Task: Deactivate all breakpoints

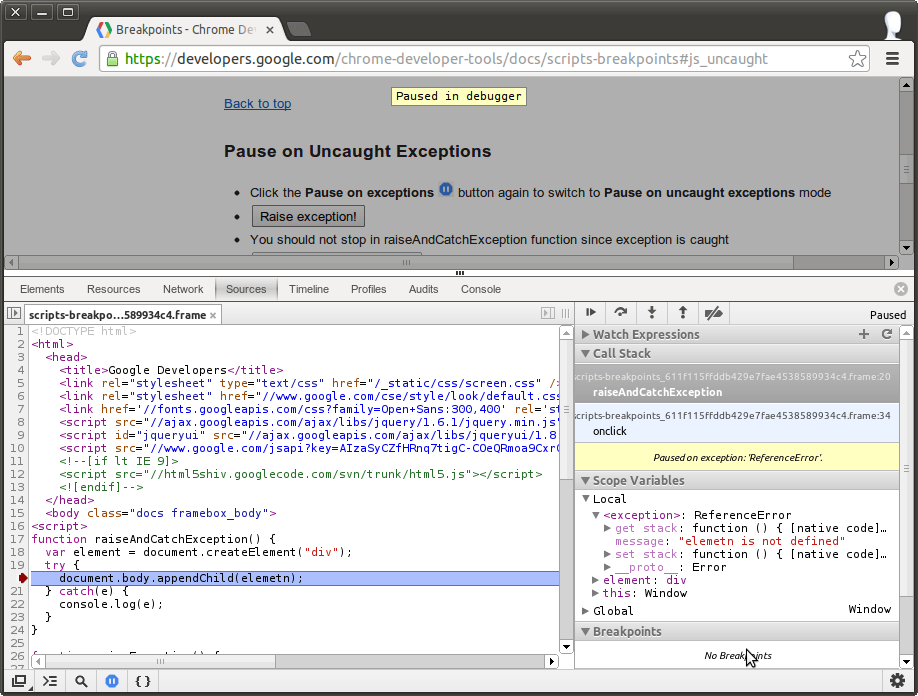Action: (713, 314)
